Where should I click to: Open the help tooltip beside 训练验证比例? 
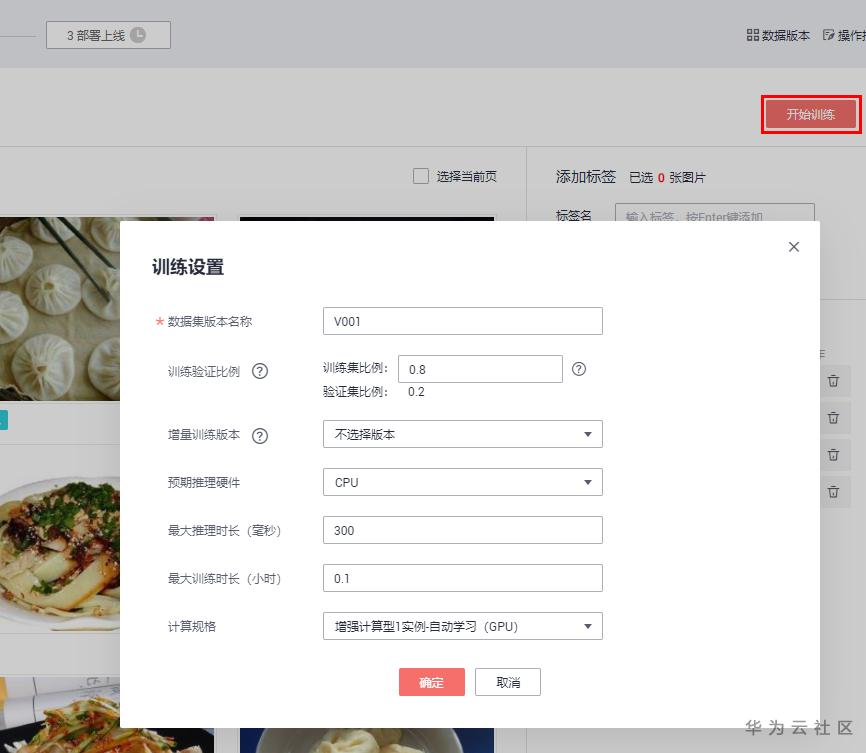click(x=262, y=371)
